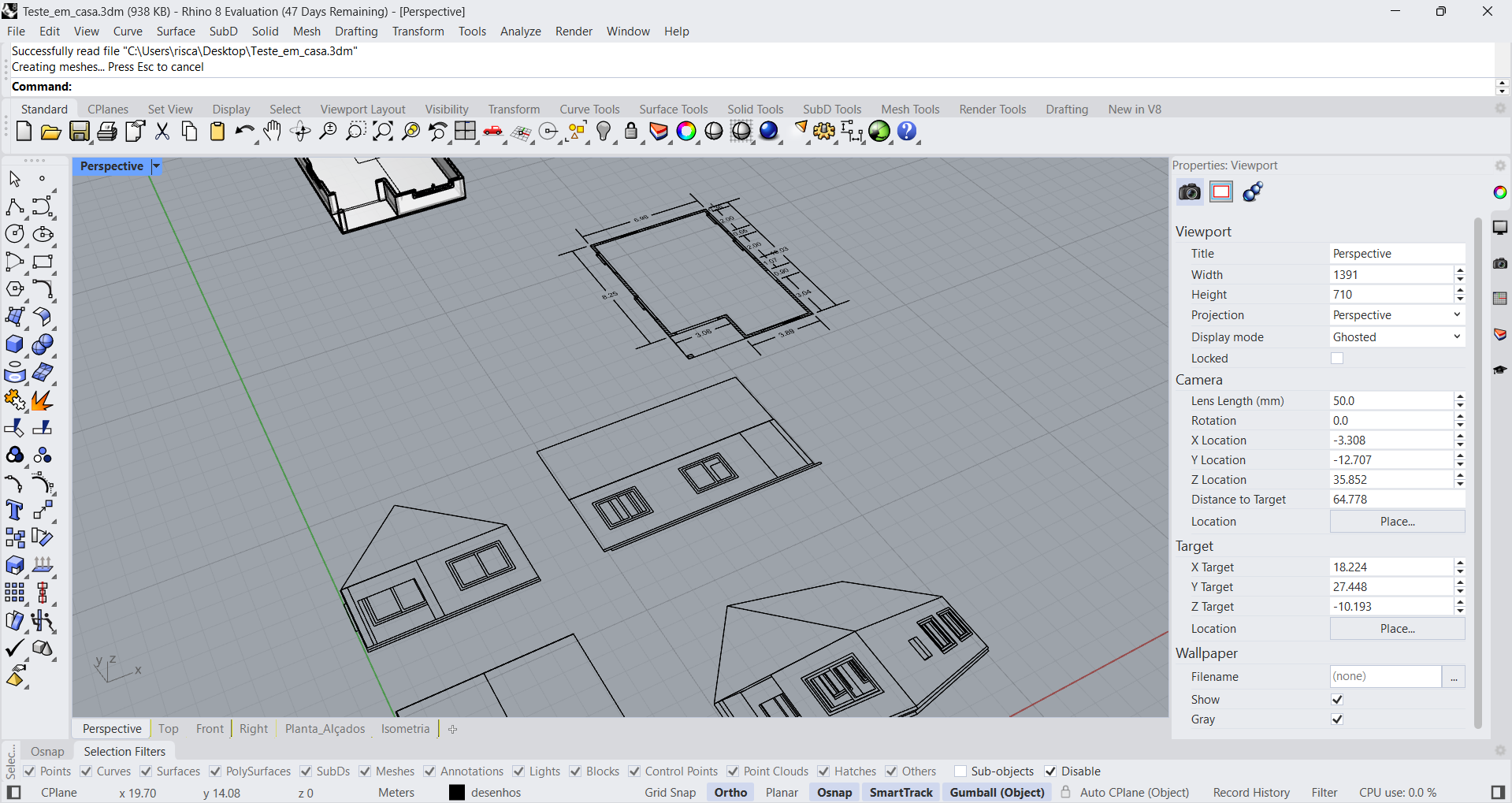Open the Layers icon in toolbar

click(x=659, y=132)
